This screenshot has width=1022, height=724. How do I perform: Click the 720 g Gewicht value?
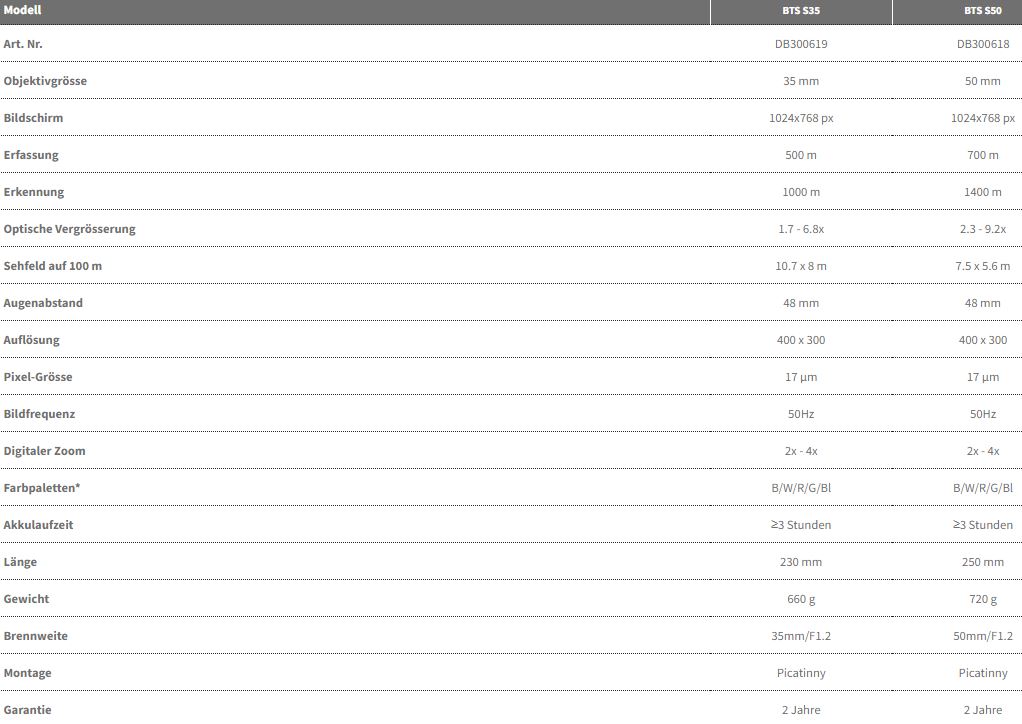982,599
